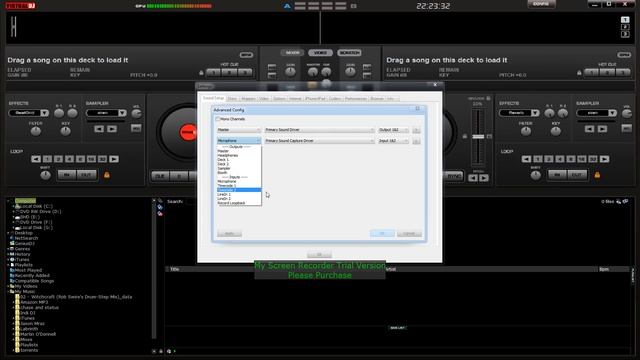Click left deck sampler play arrow

[112, 129]
